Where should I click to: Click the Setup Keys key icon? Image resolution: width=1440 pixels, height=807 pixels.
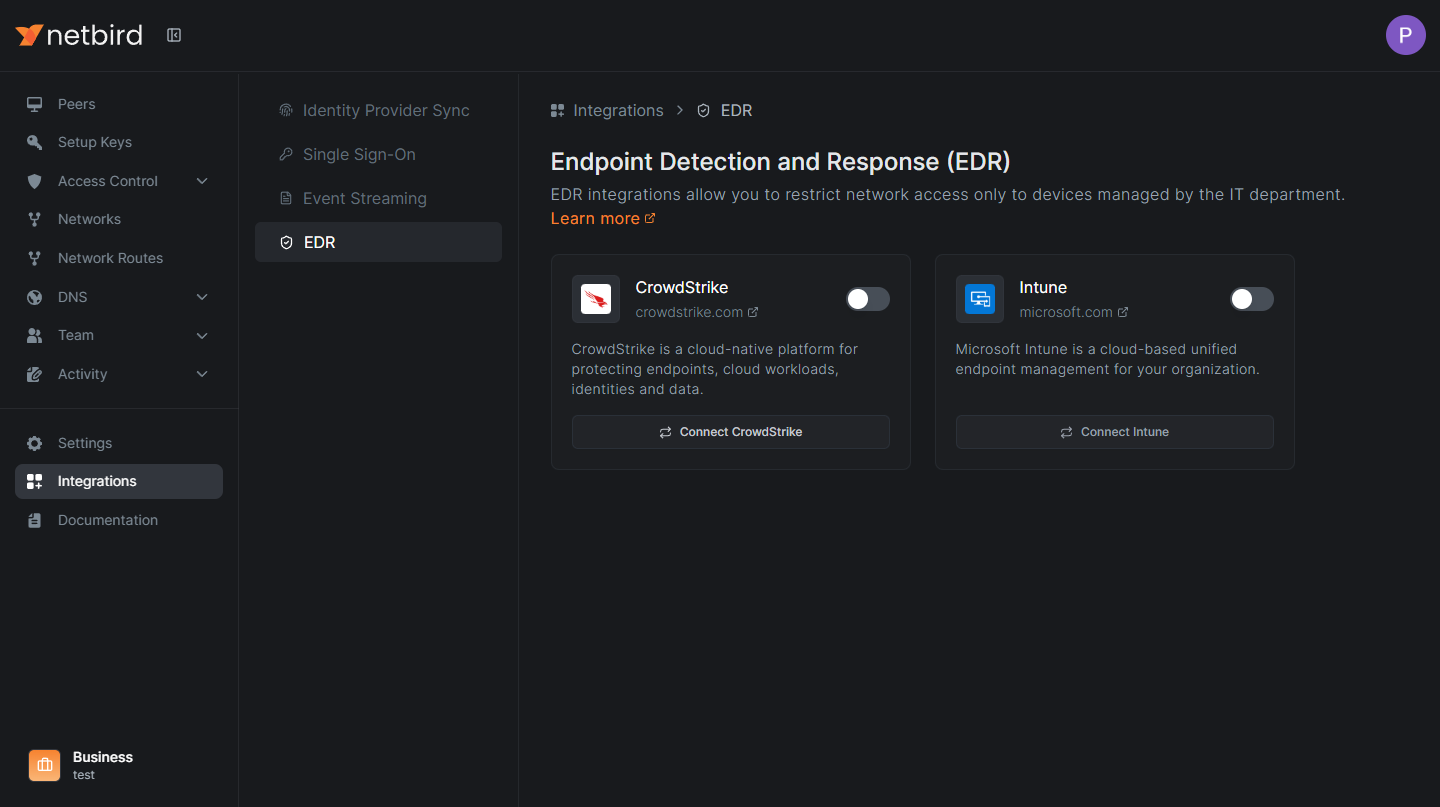35,142
